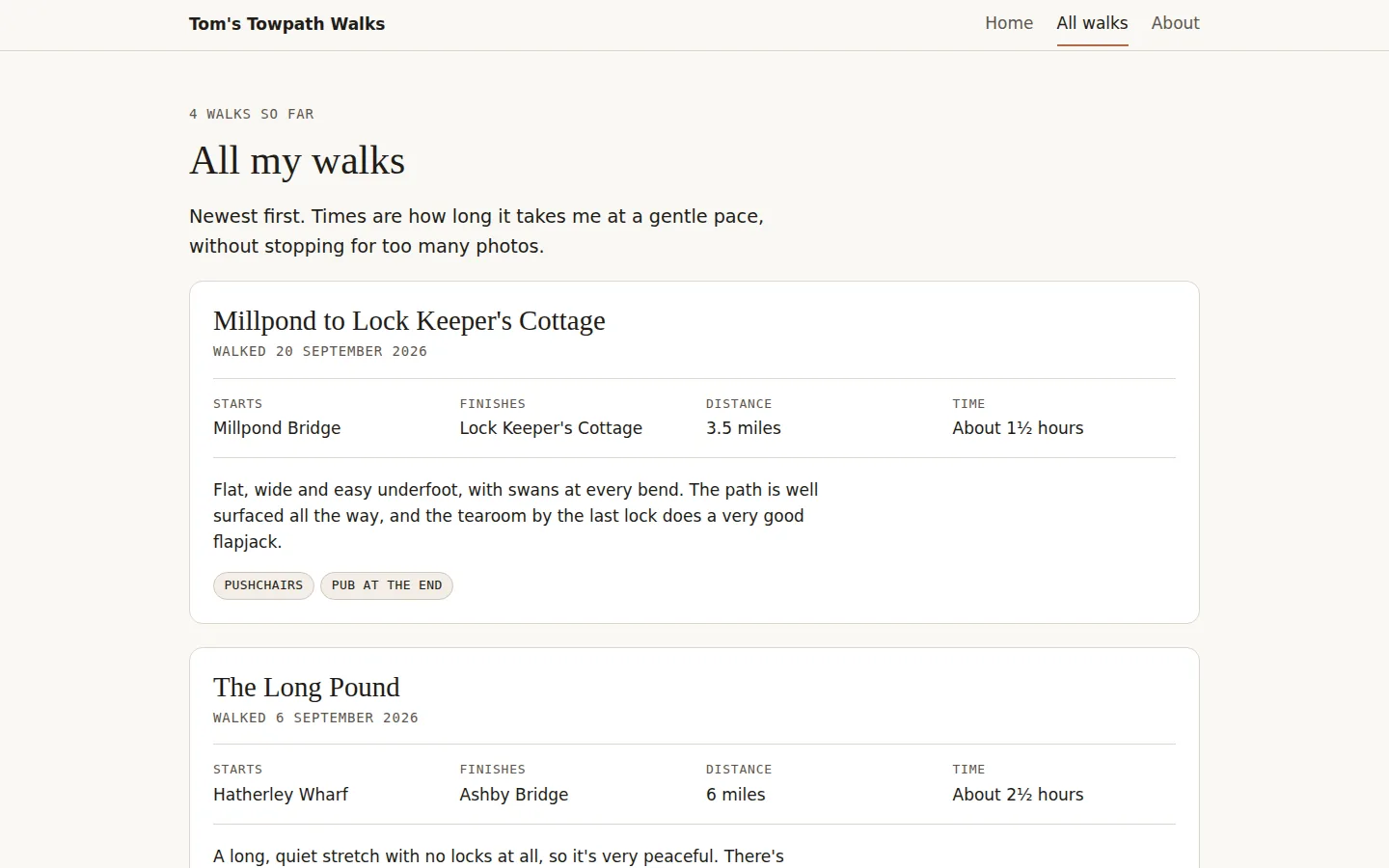Select the PUSHCHAIRS tag
Viewport: 1389px width, 868px height.
click(x=263, y=585)
